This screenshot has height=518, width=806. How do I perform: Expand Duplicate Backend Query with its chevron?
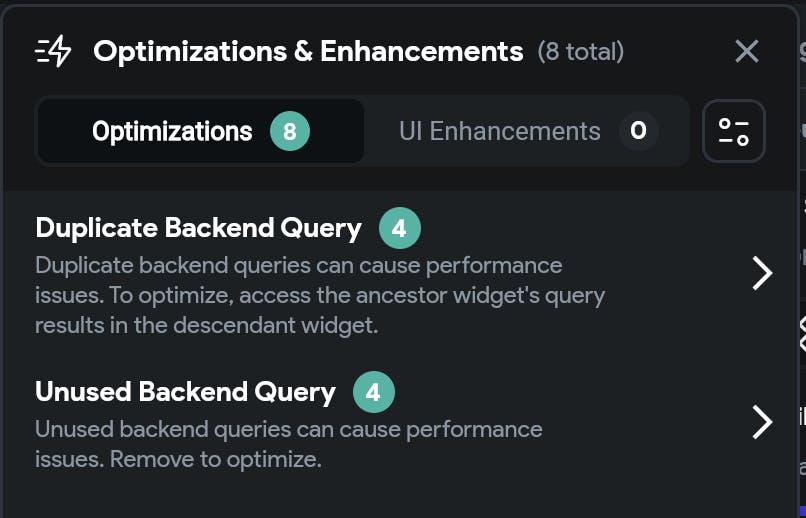[762, 272]
